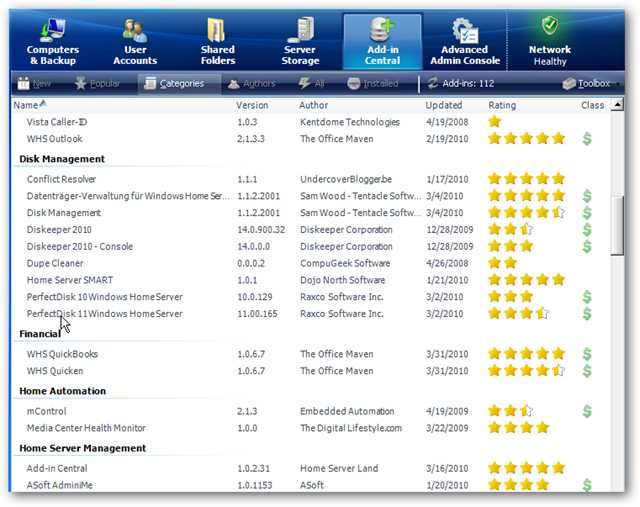640x507 pixels.
Task: Select the WHS QuickBooks add-in
Action: point(62,354)
